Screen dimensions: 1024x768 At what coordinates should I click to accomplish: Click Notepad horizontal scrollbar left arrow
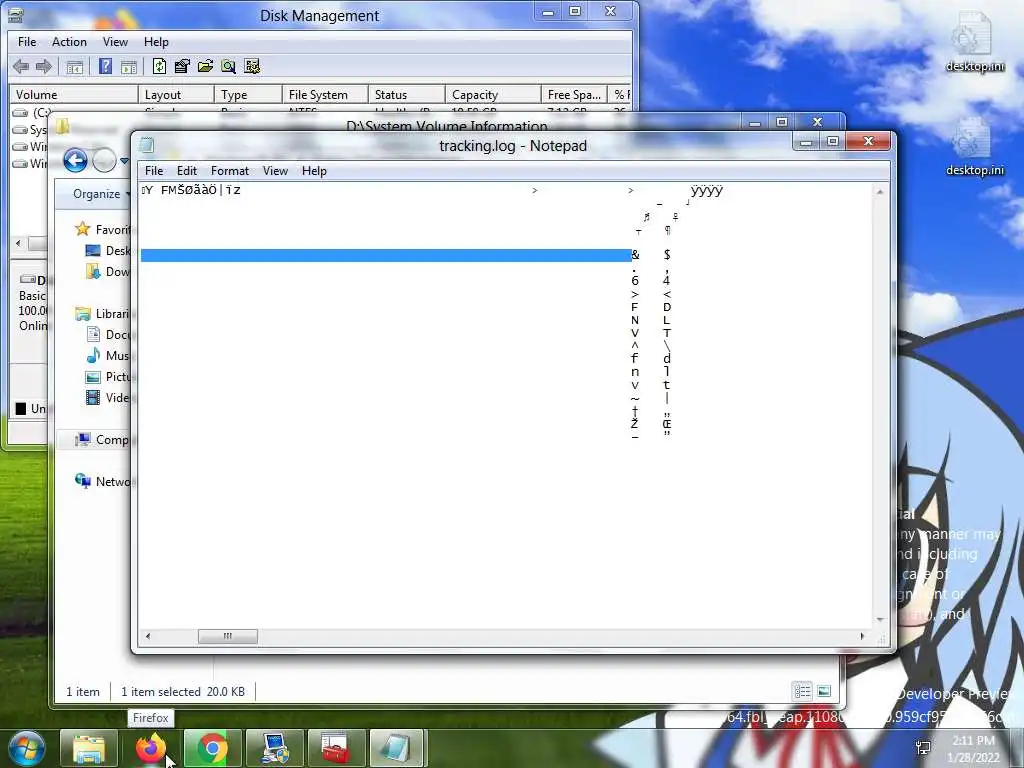click(x=148, y=636)
